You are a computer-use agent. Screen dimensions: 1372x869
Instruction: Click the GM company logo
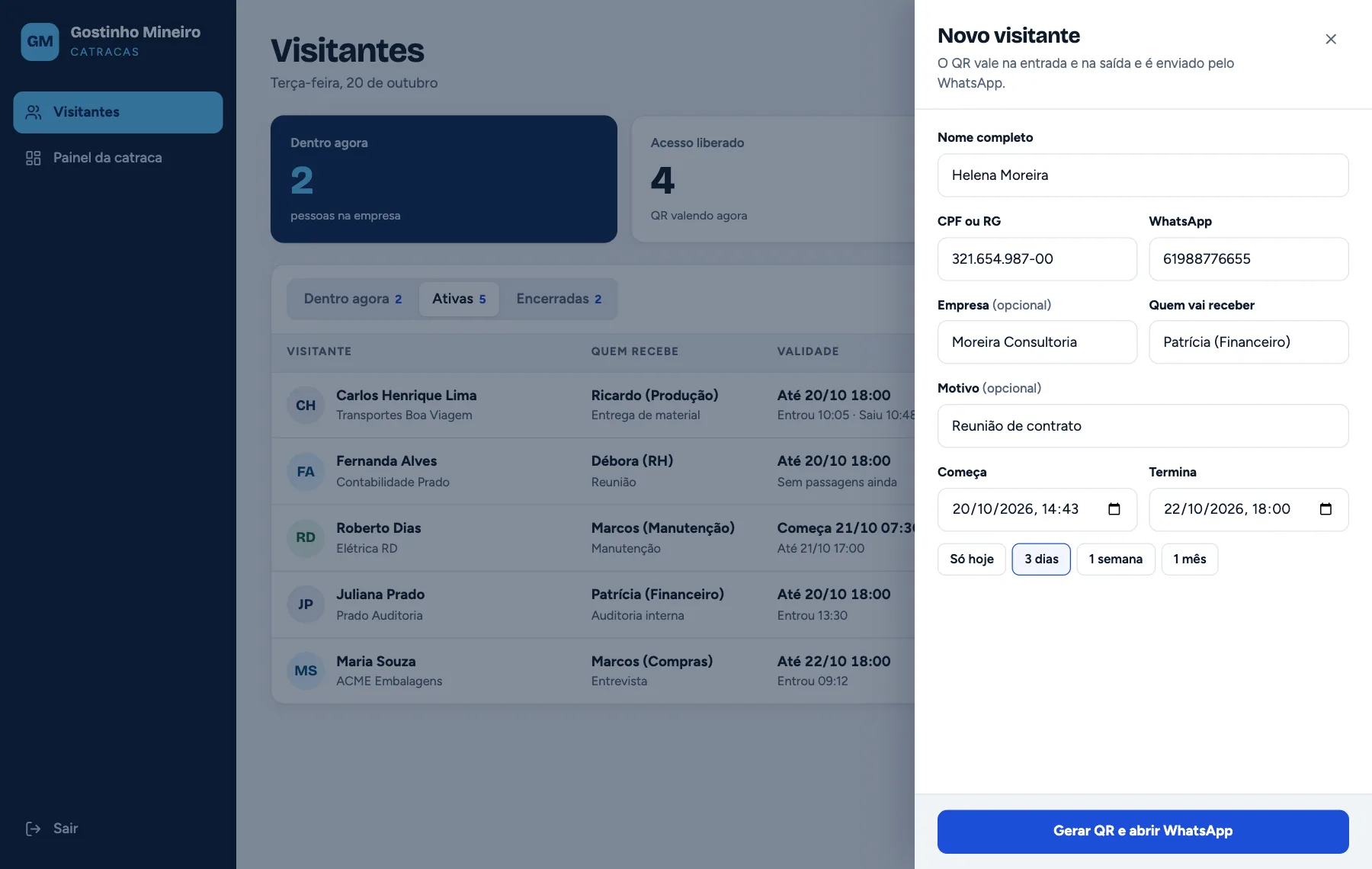[40, 41]
